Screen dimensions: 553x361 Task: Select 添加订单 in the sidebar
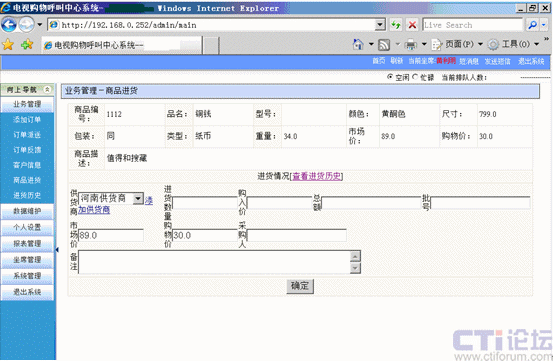[x=27, y=120]
